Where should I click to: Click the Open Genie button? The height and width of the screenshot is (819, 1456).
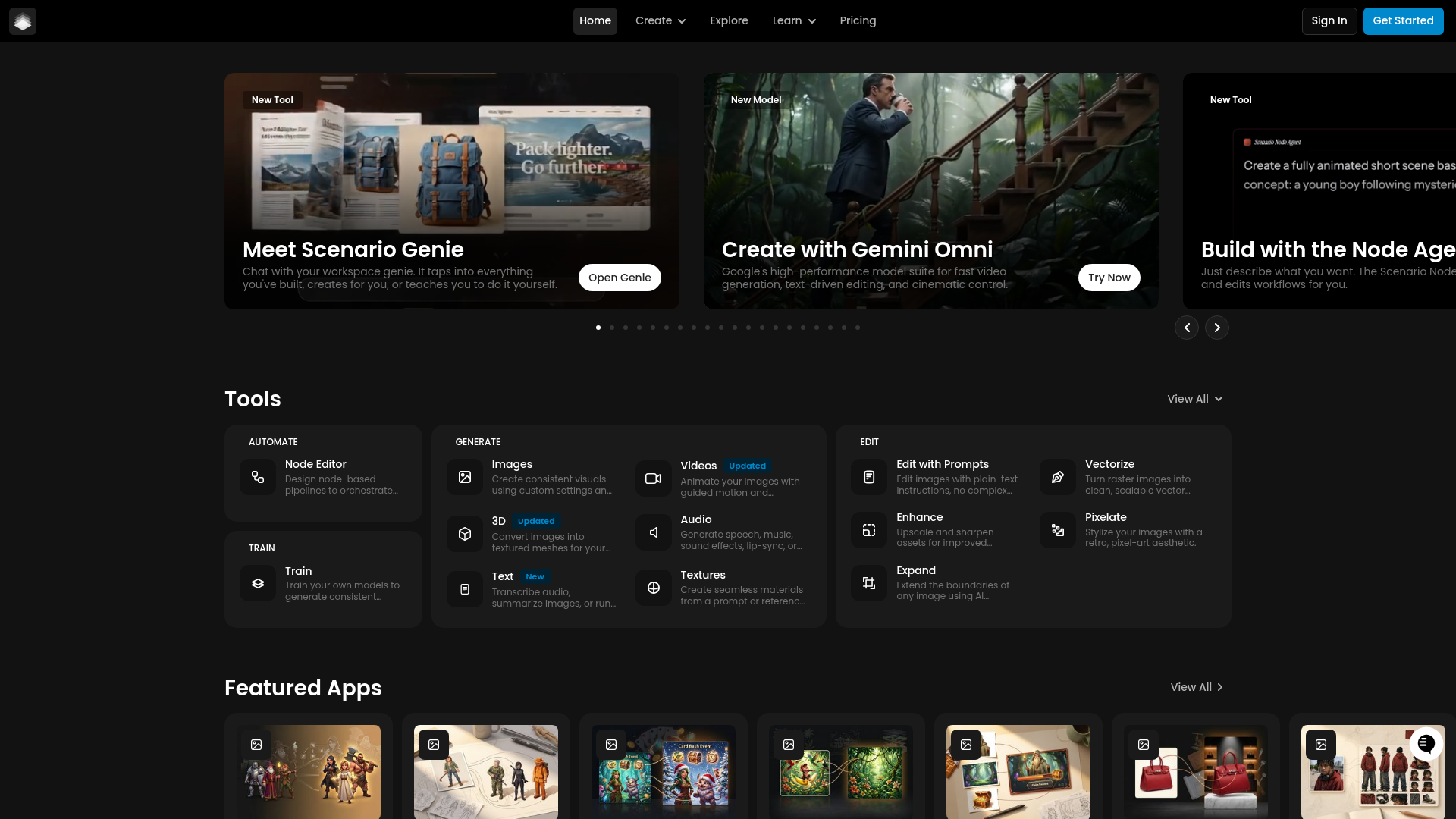pyautogui.click(x=620, y=278)
